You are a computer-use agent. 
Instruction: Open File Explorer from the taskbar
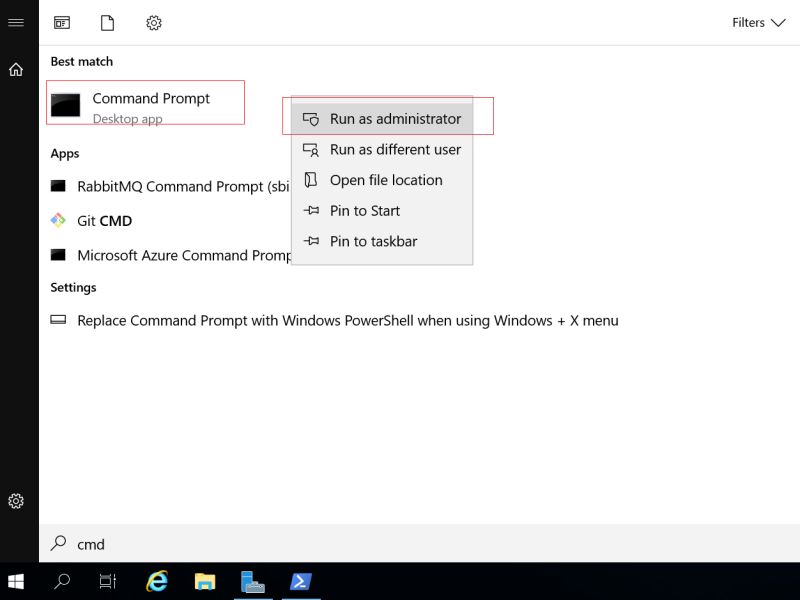204,580
